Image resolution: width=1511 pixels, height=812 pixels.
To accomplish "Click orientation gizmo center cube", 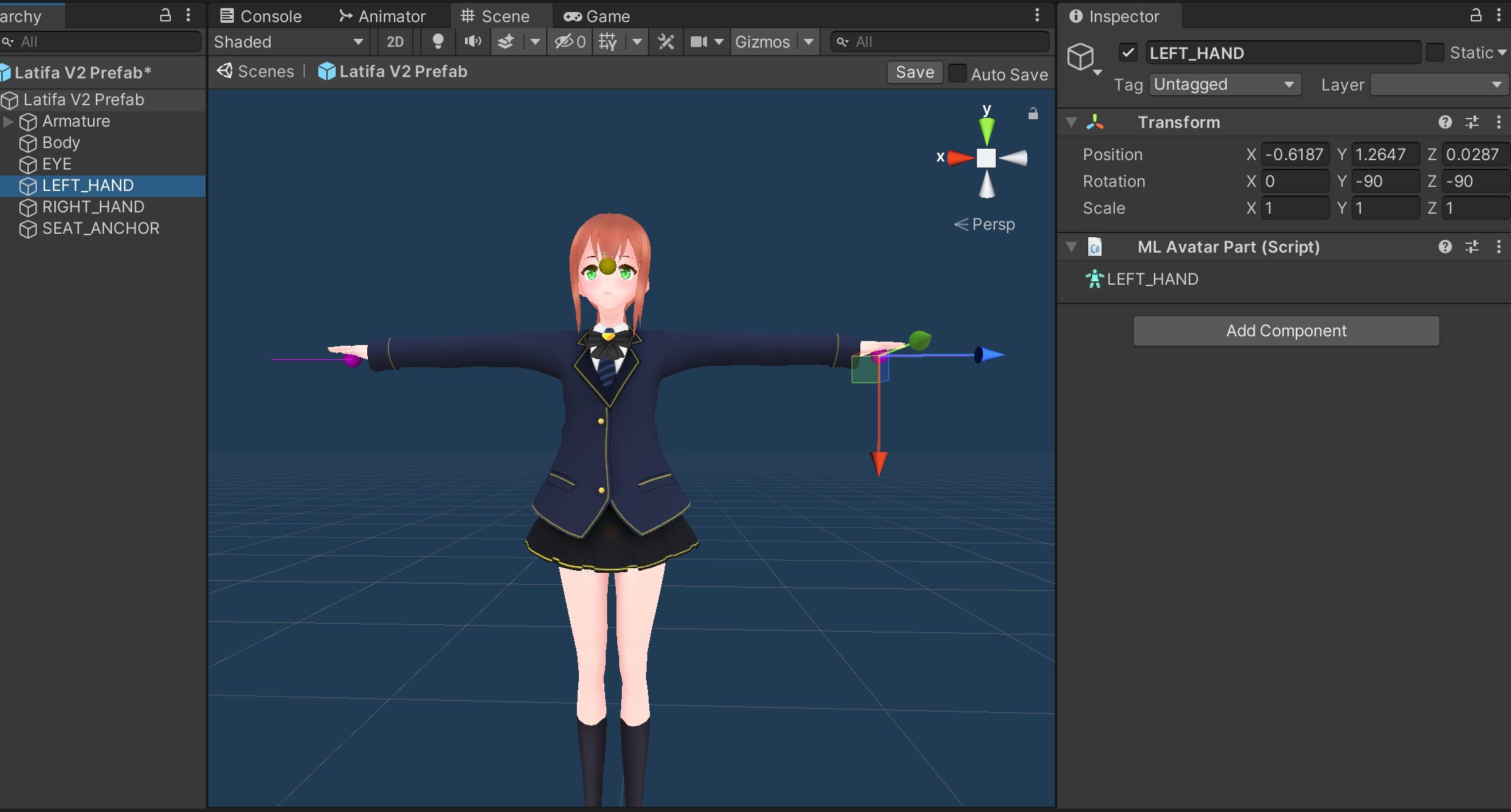I will (x=986, y=158).
